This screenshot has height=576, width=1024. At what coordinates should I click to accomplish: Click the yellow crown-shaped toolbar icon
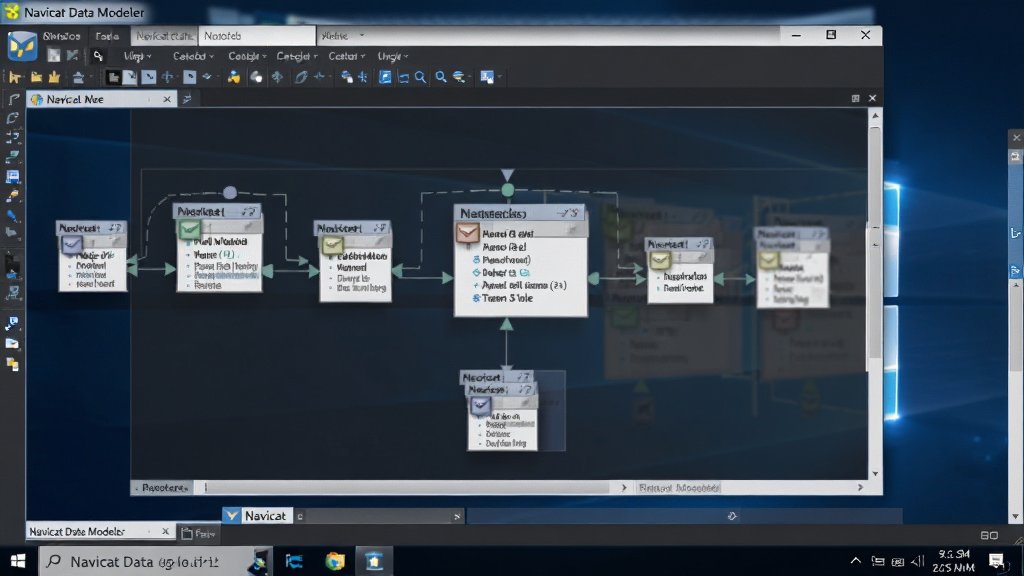coord(54,77)
